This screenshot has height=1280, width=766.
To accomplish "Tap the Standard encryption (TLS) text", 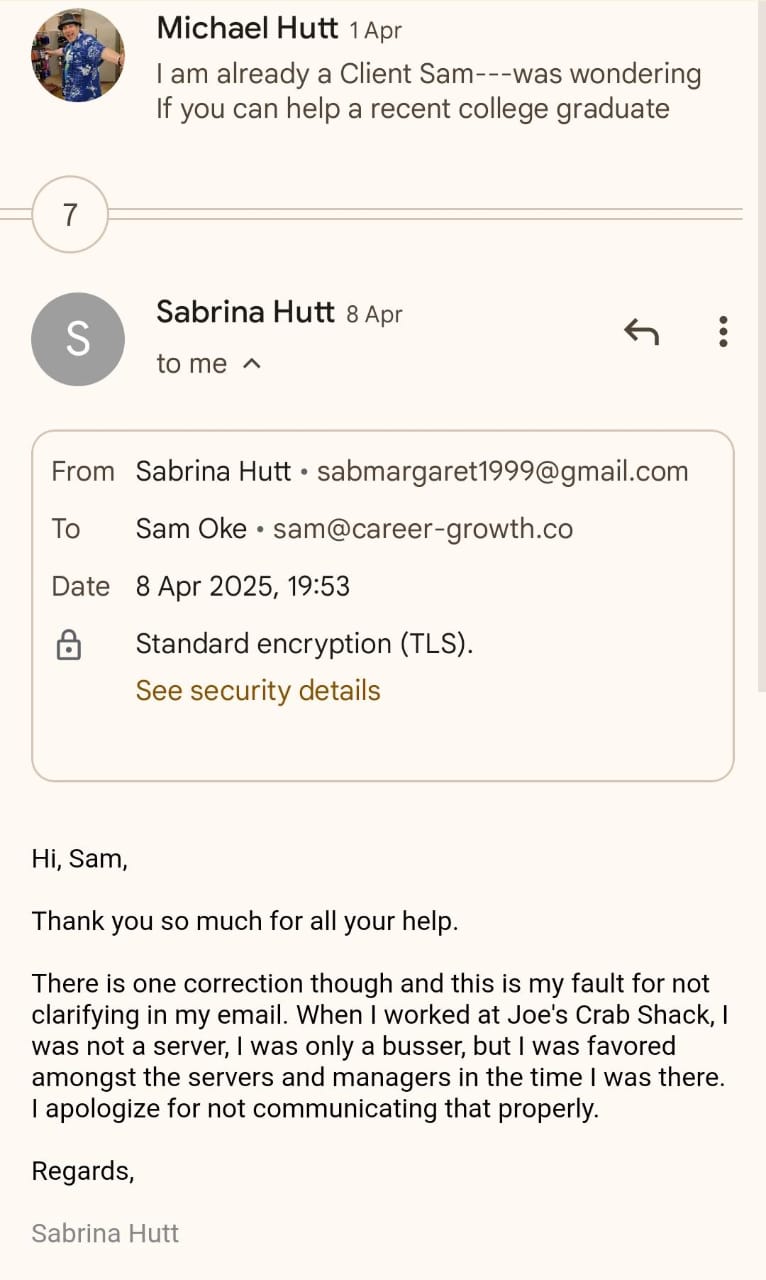I will (304, 643).
